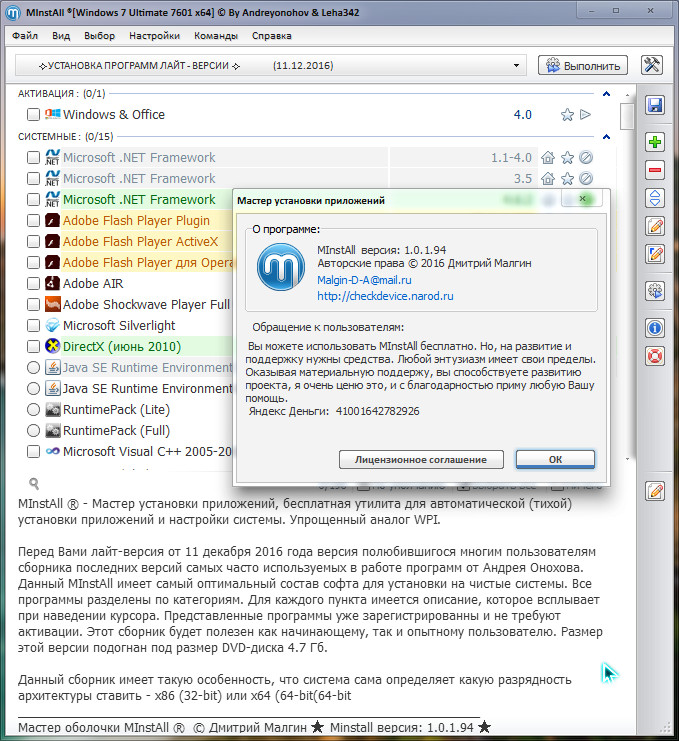Collapse the АКТИВАЦИЯ section chevron
The image size is (679, 741).
[606, 94]
